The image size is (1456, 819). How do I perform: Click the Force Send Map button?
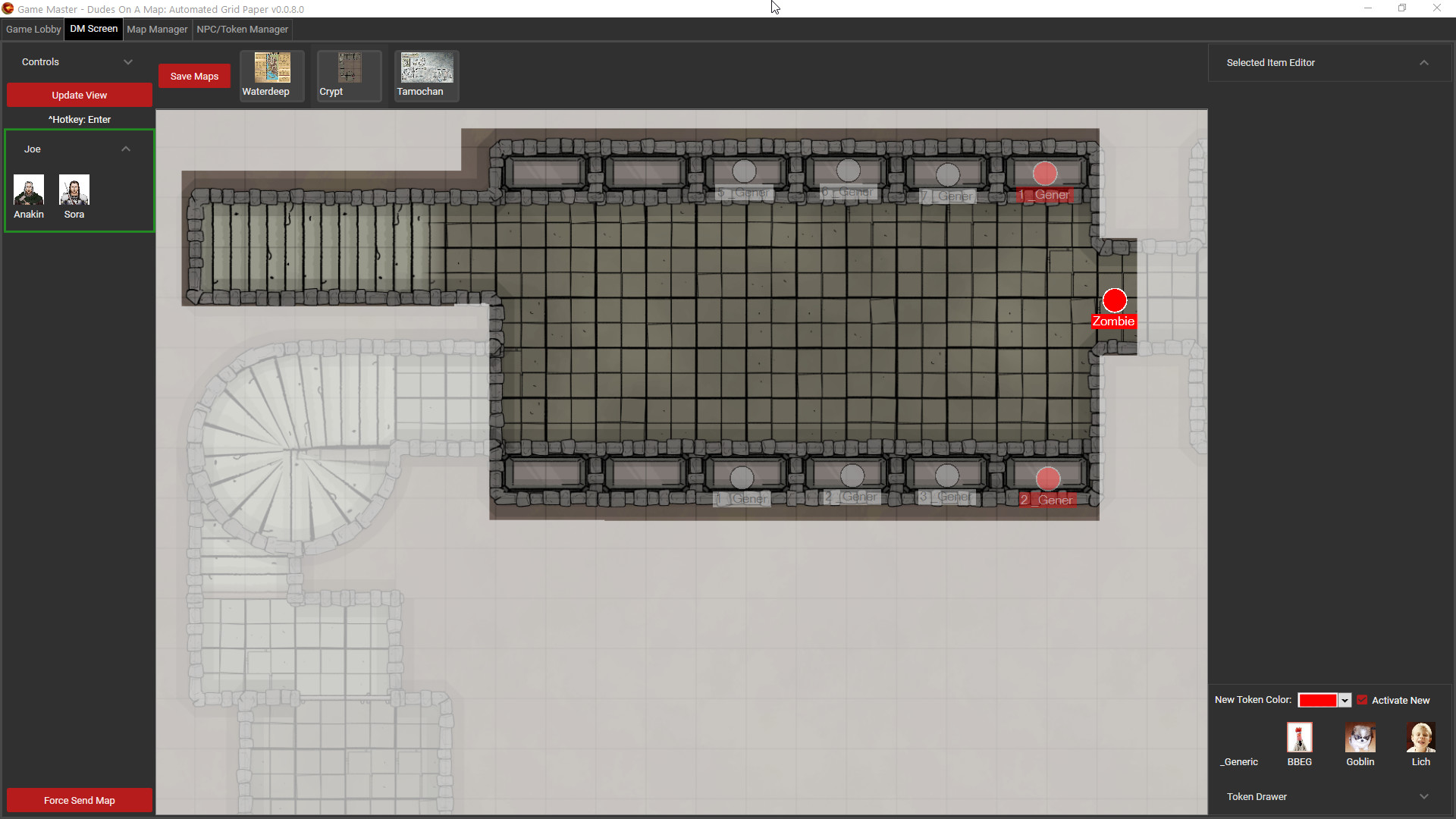coord(79,800)
